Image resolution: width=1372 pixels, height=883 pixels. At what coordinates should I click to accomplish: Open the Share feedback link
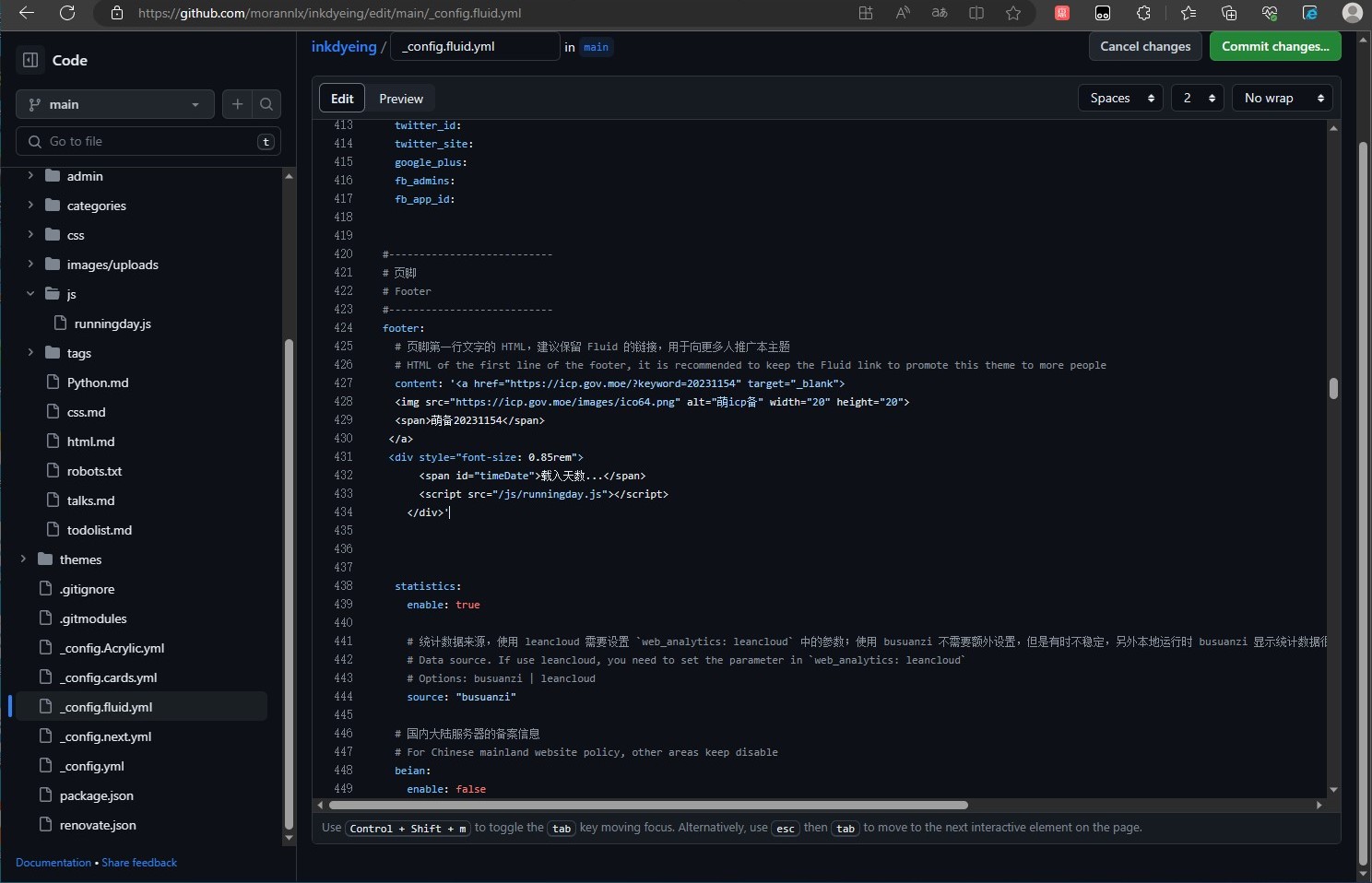pyautogui.click(x=139, y=863)
